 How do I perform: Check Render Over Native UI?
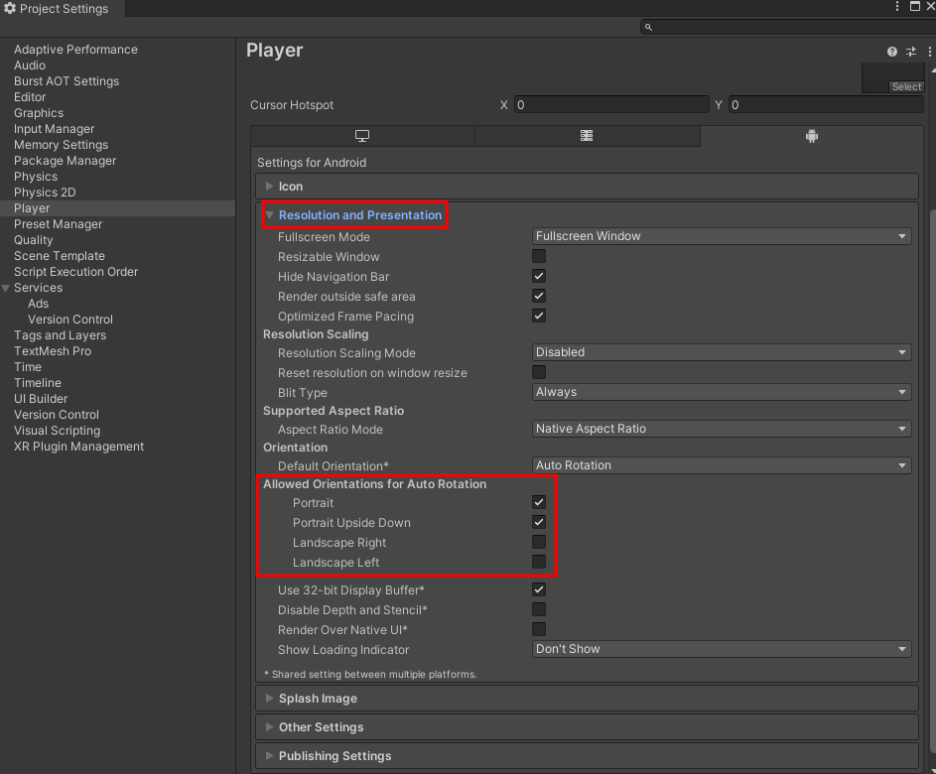pyautogui.click(x=539, y=629)
